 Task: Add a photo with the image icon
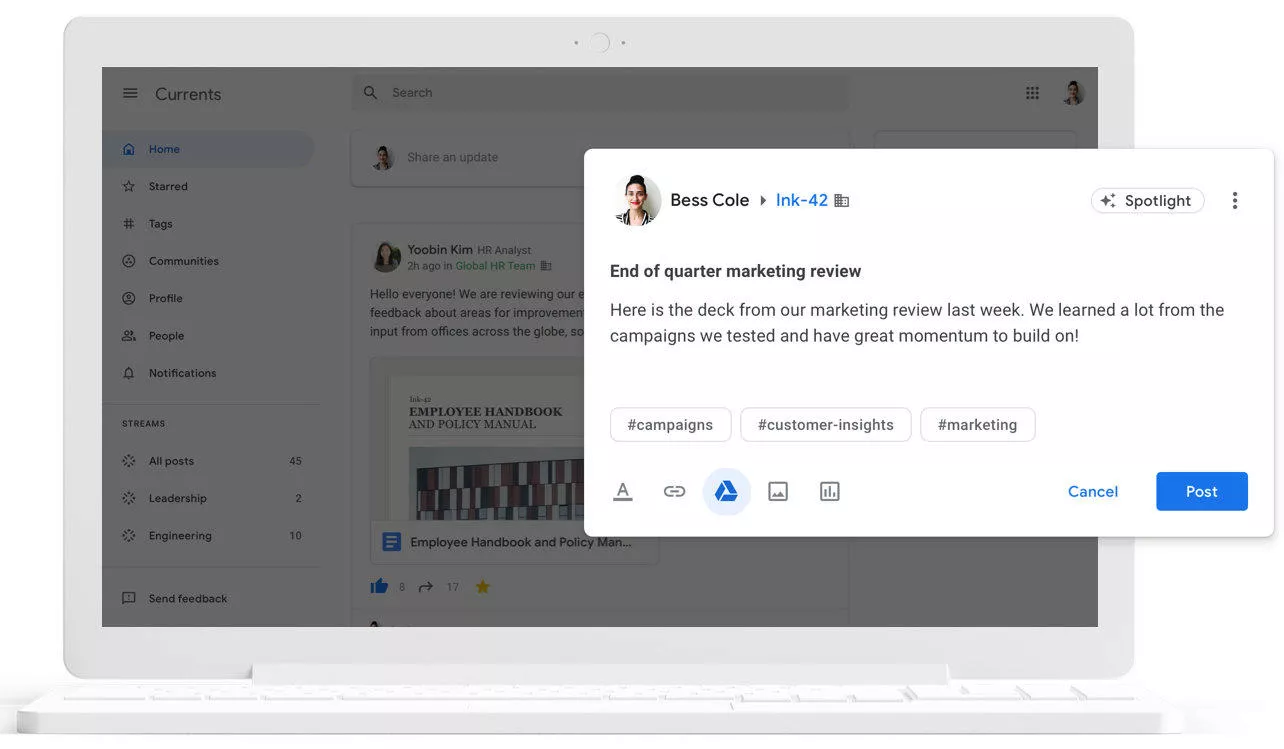click(x=778, y=491)
